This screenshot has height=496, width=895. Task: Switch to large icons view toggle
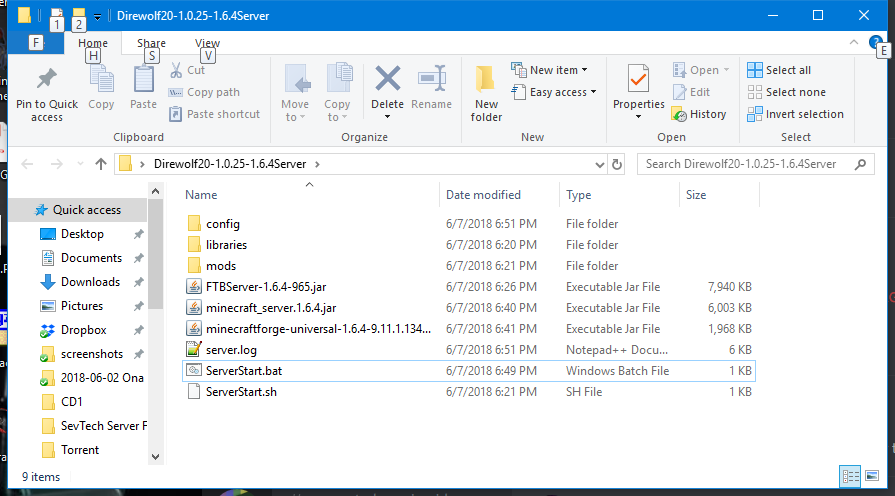(870, 477)
